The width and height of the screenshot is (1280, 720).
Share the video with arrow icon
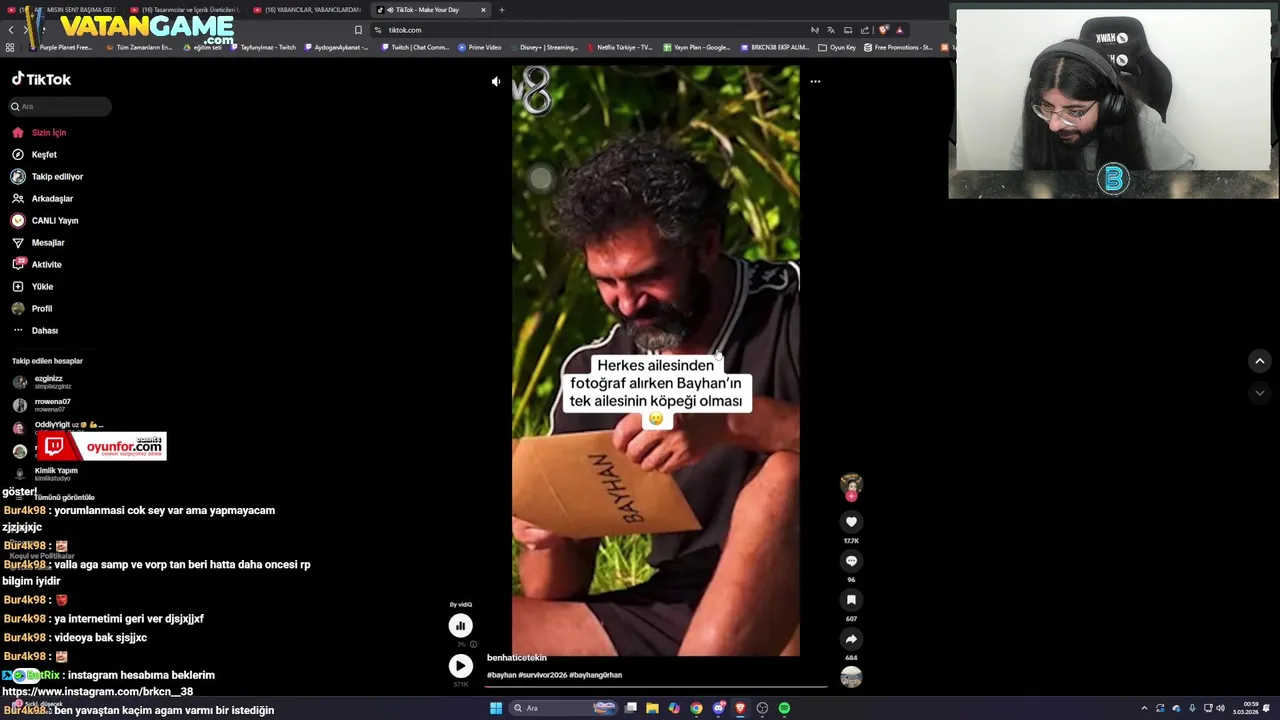(851, 639)
